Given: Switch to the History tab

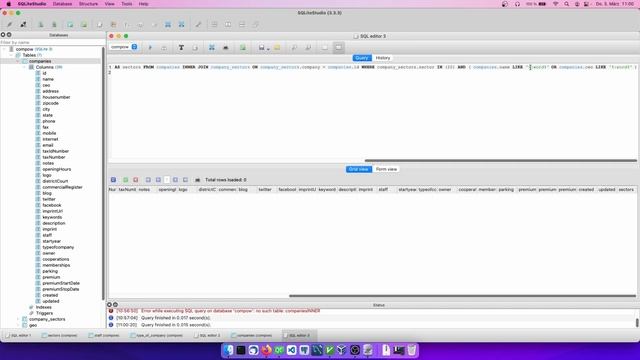Looking at the screenshot, I should pyautogui.click(x=383, y=58).
